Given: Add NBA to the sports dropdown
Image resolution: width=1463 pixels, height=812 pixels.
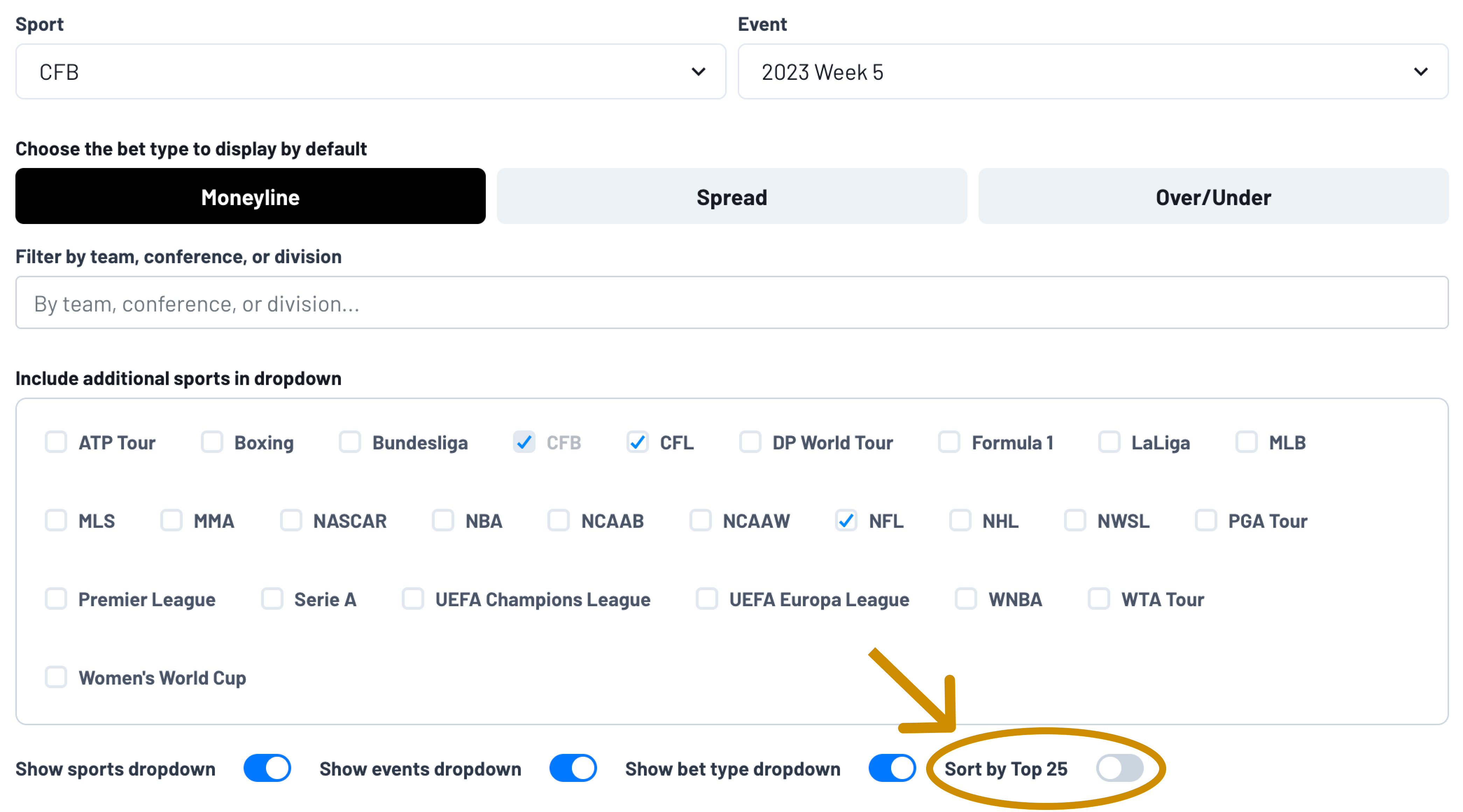Looking at the screenshot, I should (x=443, y=520).
